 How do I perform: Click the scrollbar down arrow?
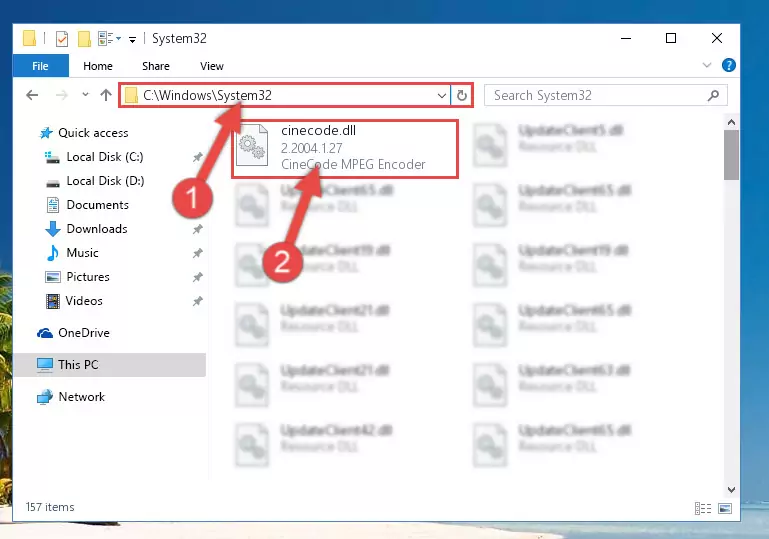point(731,489)
